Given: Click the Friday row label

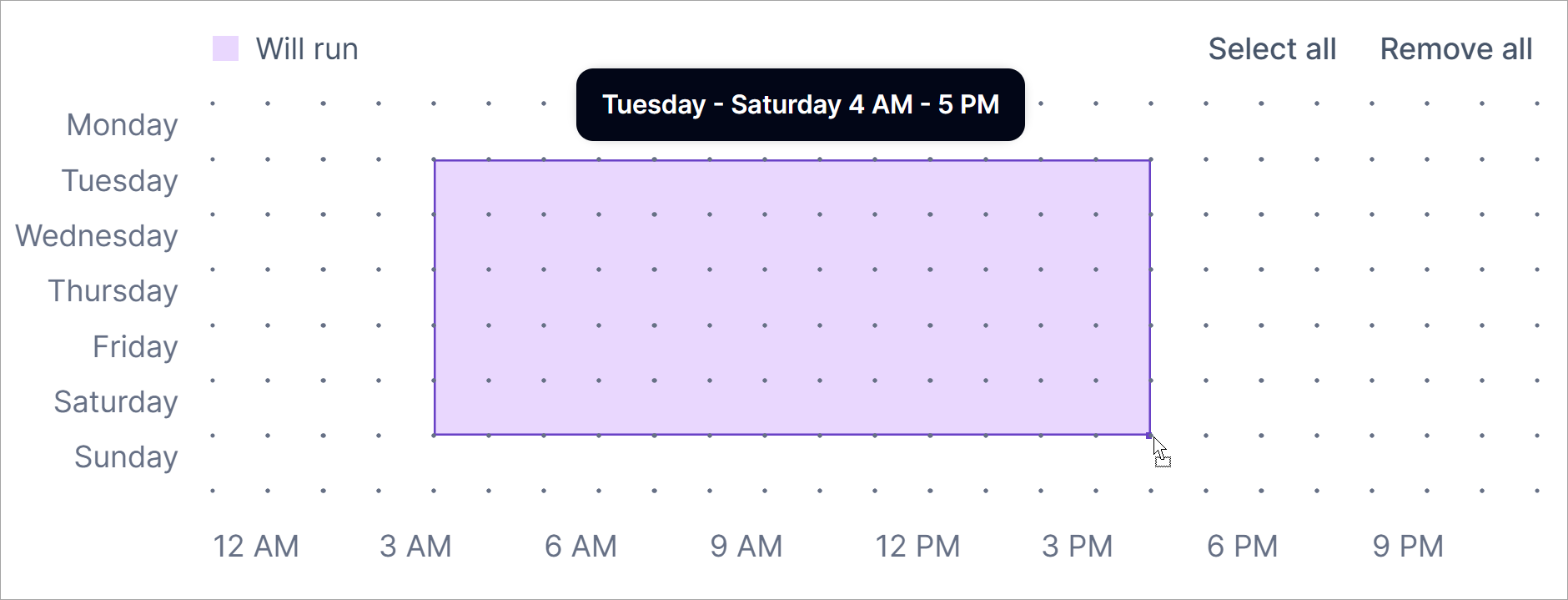Looking at the screenshot, I should tap(135, 347).
